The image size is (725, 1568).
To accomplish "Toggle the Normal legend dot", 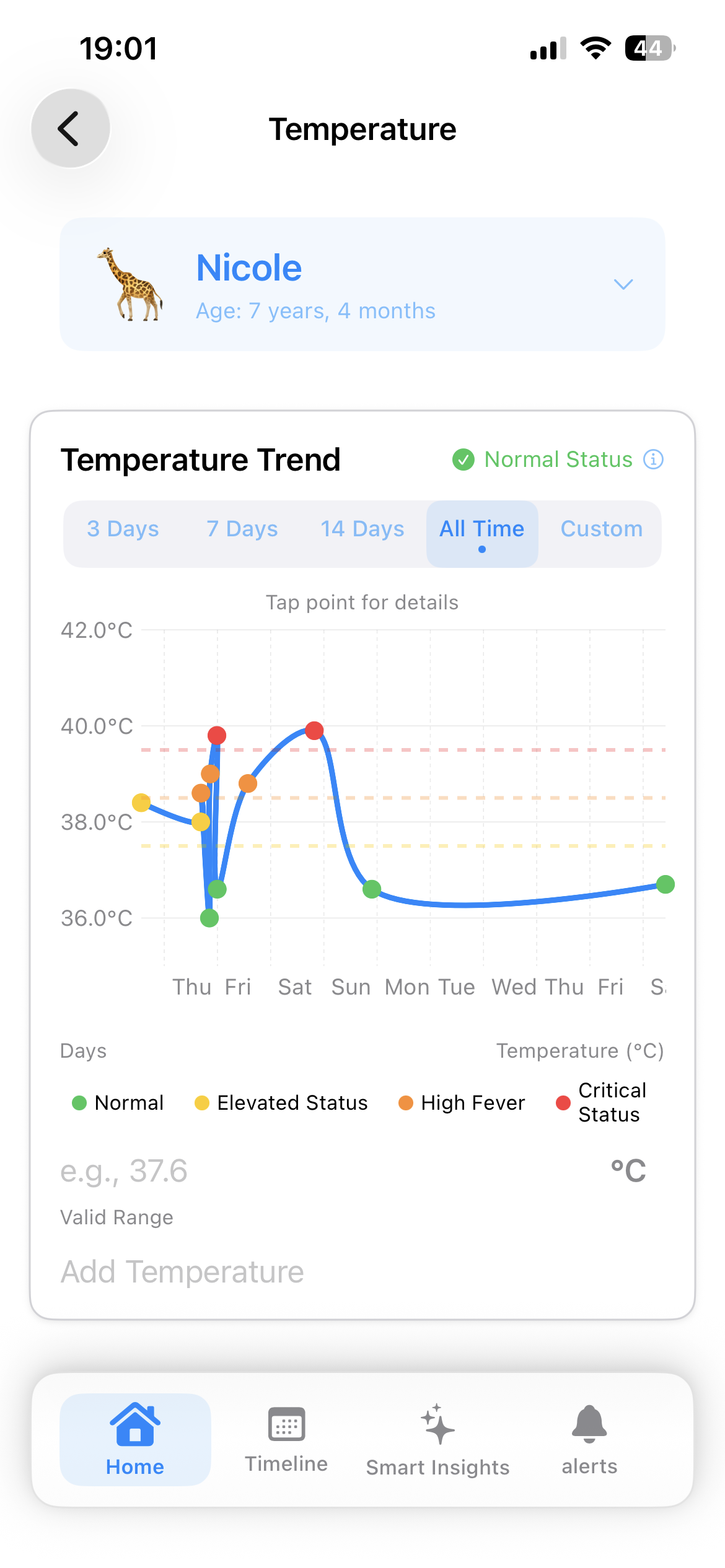I will (79, 1102).
